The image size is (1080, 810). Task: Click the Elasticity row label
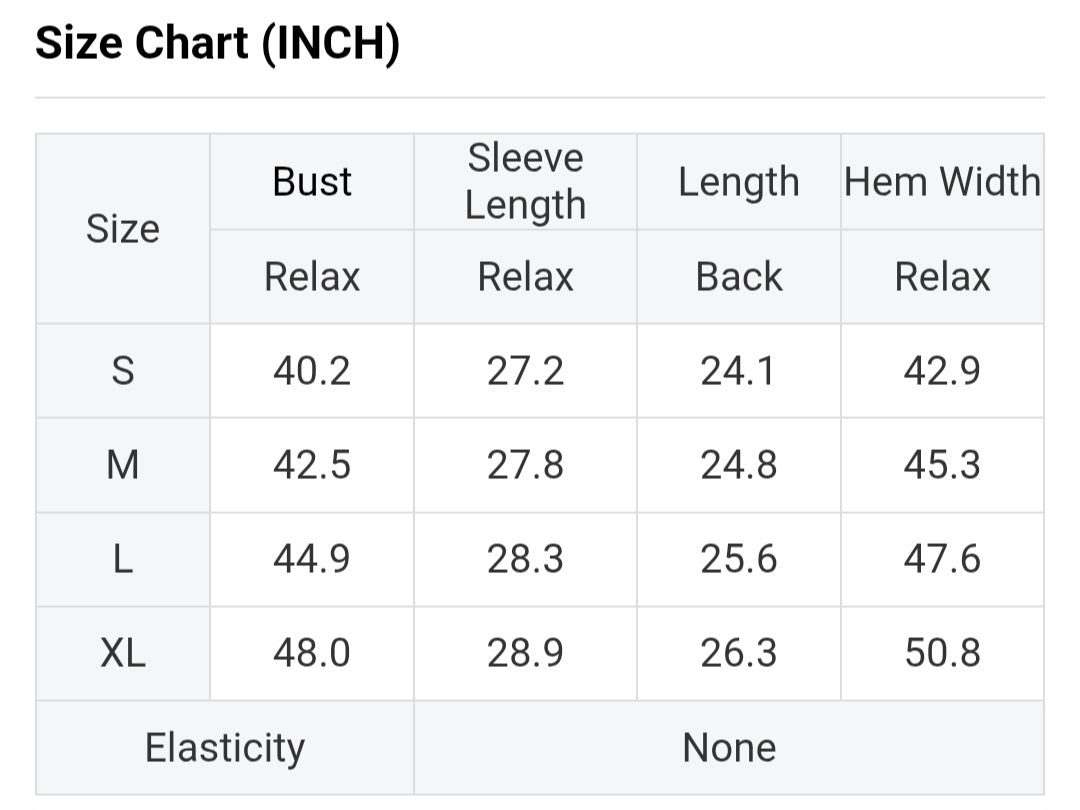[x=224, y=748]
